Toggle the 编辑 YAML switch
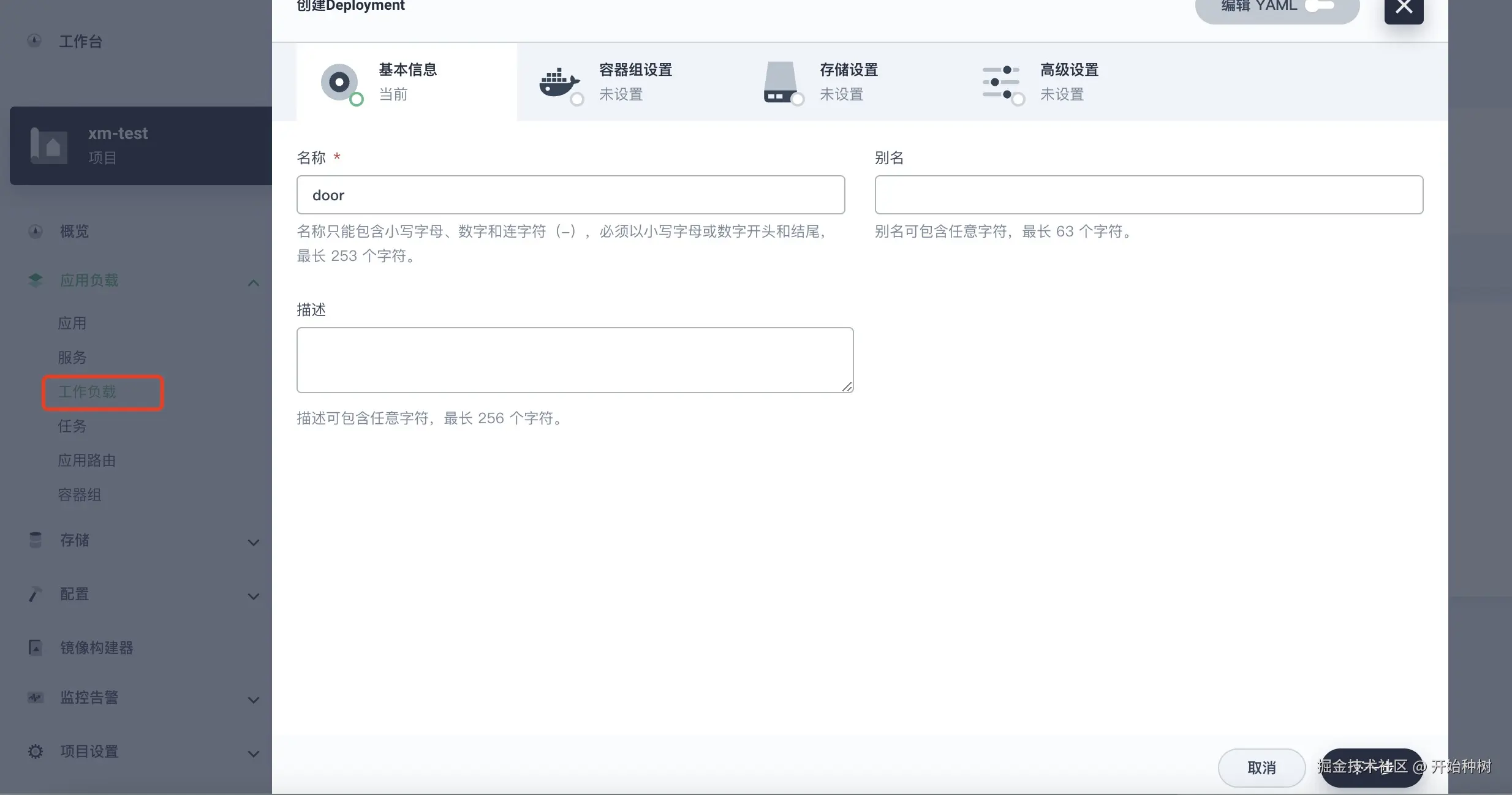 (1320, 6)
